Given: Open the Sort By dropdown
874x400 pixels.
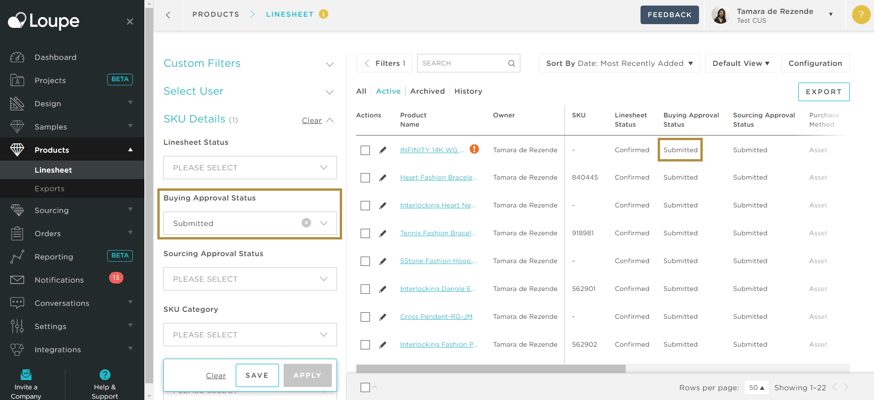Looking at the screenshot, I should (x=619, y=64).
